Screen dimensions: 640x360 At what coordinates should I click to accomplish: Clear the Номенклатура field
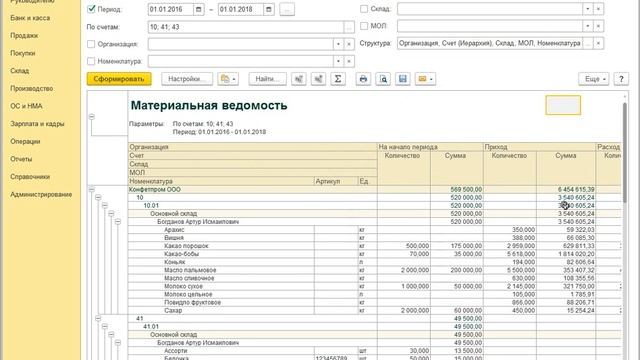(349, 61)
